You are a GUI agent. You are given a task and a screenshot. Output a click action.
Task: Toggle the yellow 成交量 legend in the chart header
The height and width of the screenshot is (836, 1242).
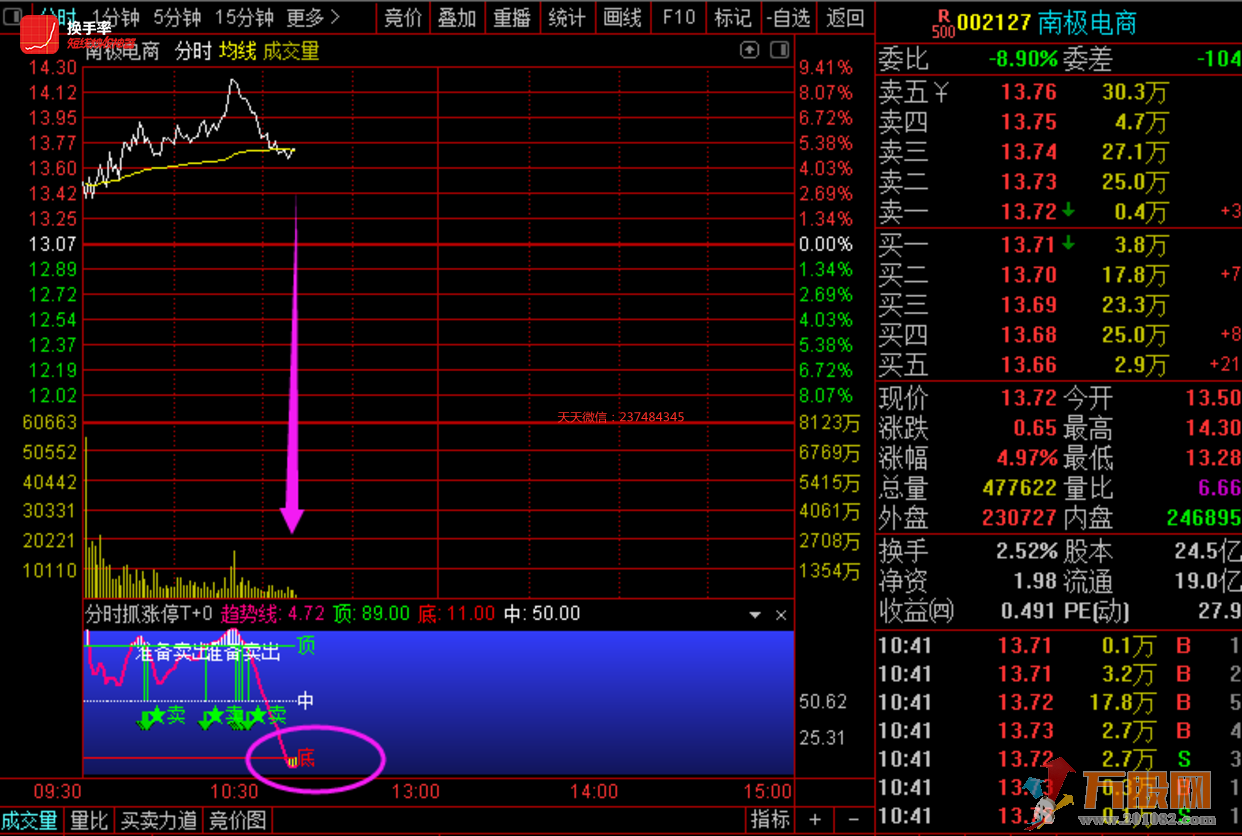point(292,51)
